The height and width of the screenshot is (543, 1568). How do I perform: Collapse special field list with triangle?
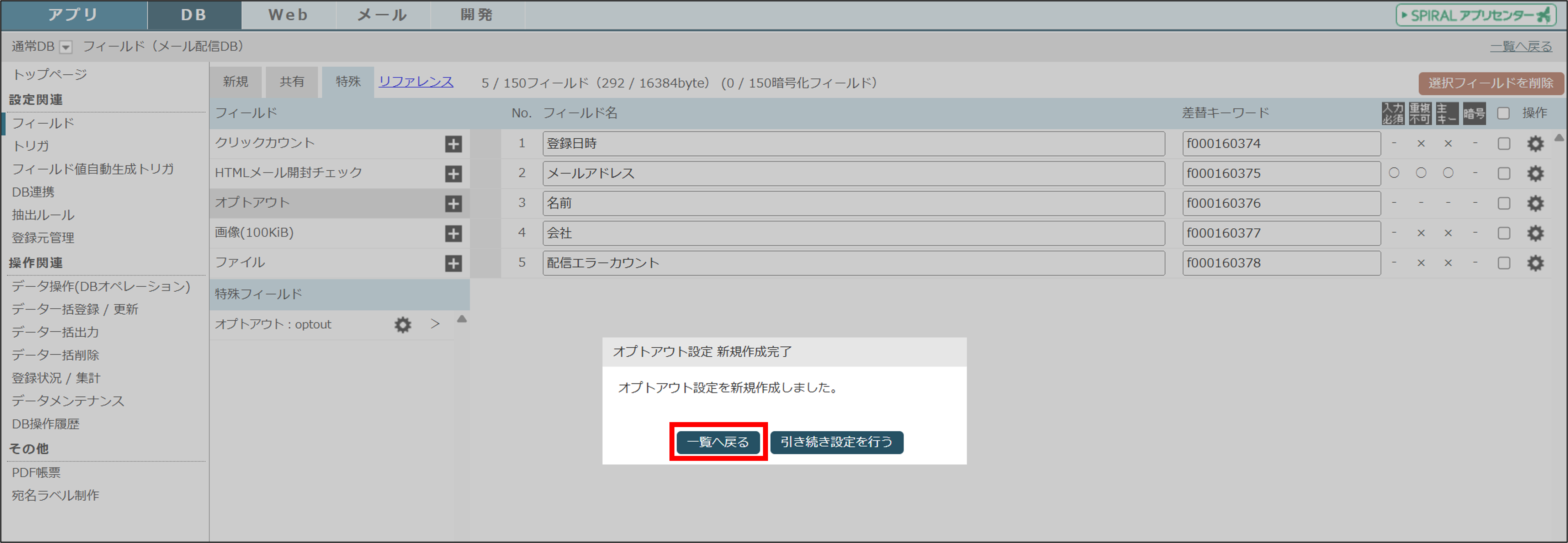[x=462, y=319]
